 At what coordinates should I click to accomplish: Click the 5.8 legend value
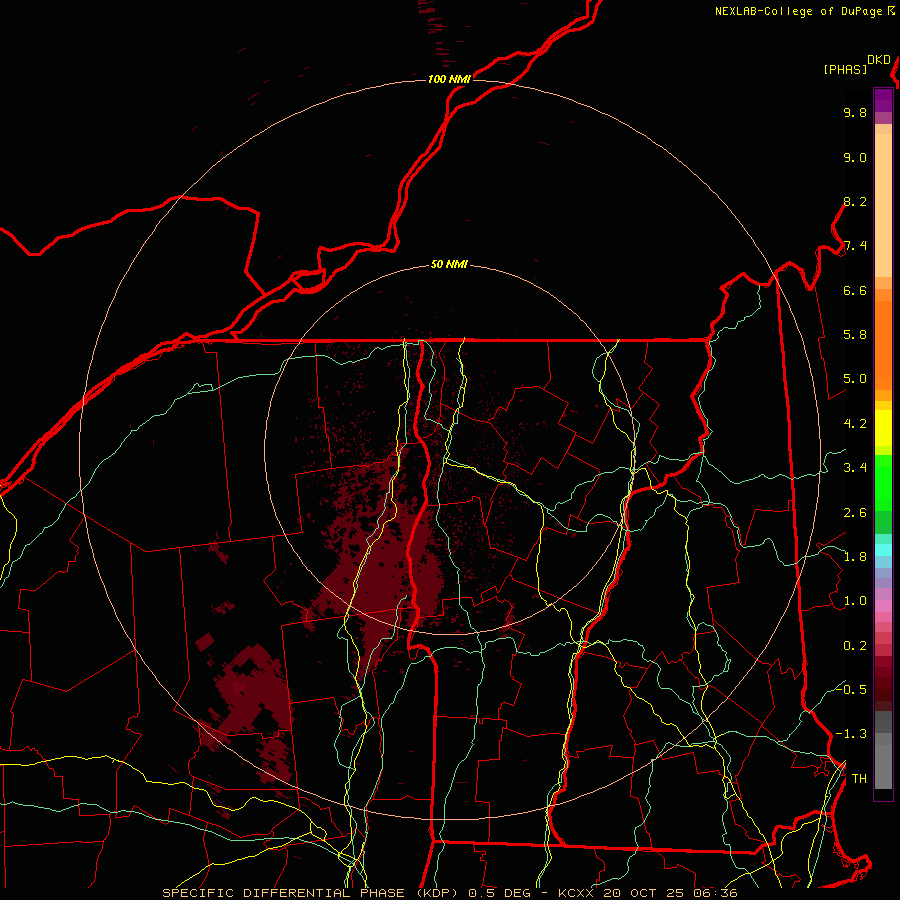(x=855, y=335)
